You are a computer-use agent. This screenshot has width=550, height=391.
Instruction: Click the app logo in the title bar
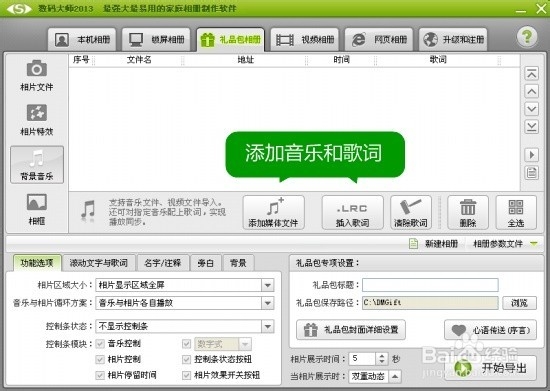click(x=19, y=8)
